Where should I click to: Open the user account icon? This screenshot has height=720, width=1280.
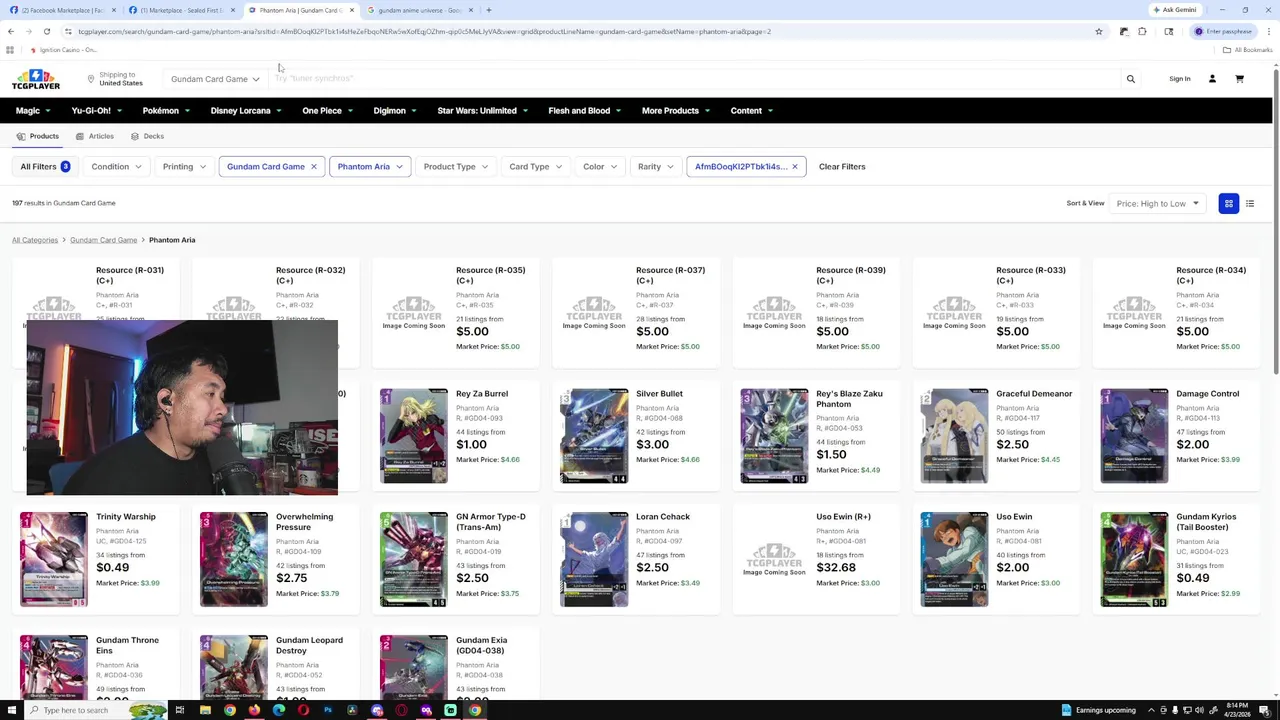(1212, 79)
